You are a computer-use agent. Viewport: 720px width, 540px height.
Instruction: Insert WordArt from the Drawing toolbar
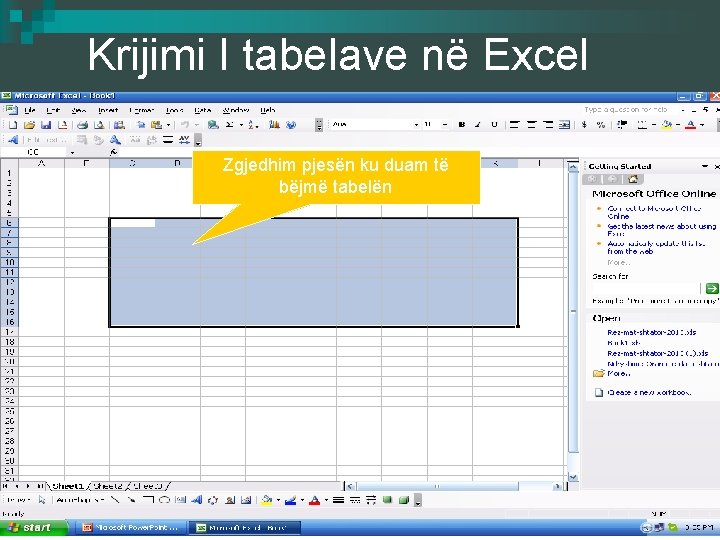point(197,500)
